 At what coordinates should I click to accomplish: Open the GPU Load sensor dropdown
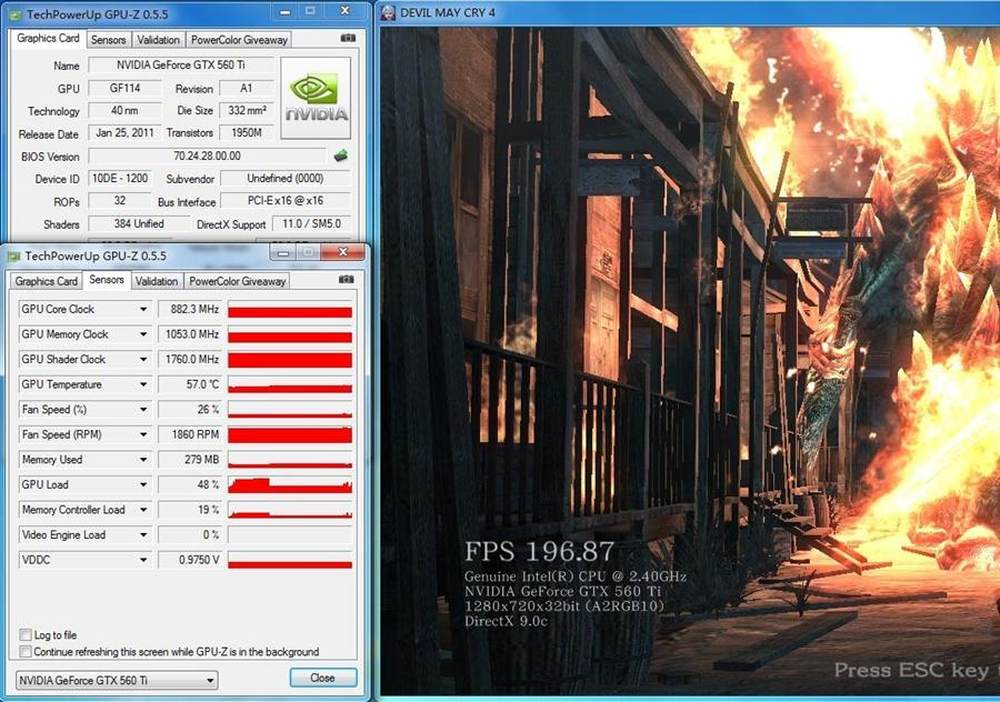coord(143,485)
